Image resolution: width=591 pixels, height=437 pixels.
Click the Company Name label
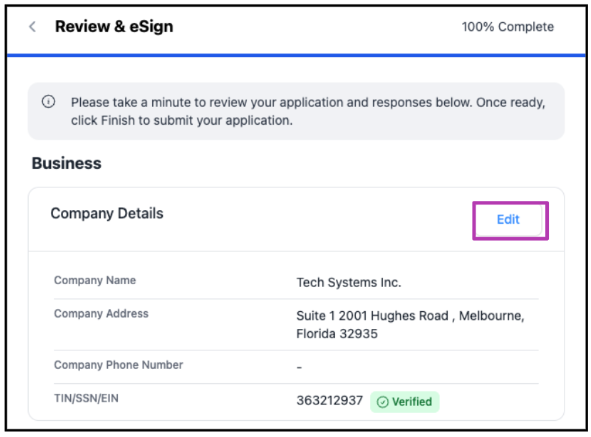tap(95, 280)
